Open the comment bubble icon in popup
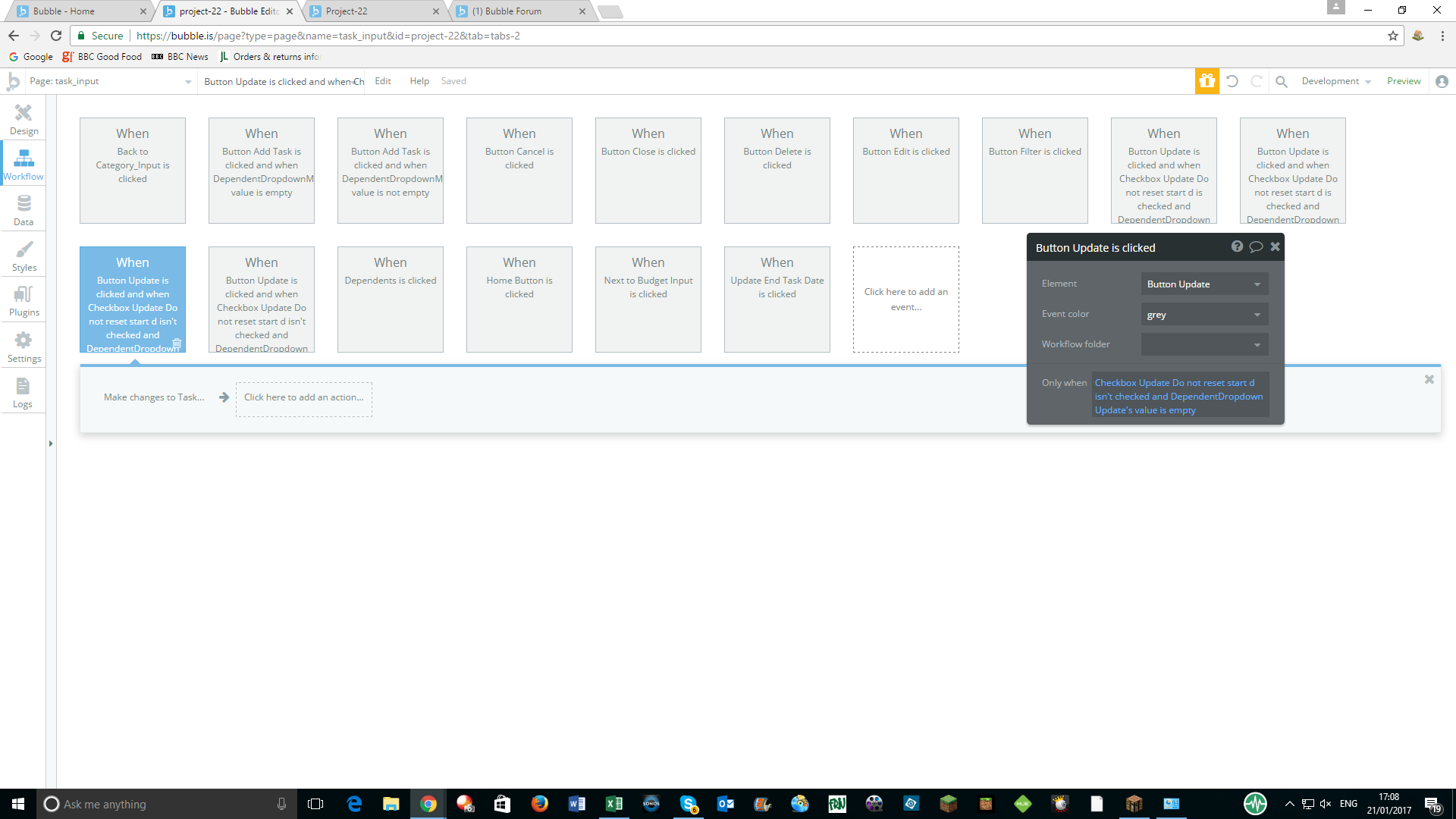The image size is (1456, 819). click(1256, 246)
